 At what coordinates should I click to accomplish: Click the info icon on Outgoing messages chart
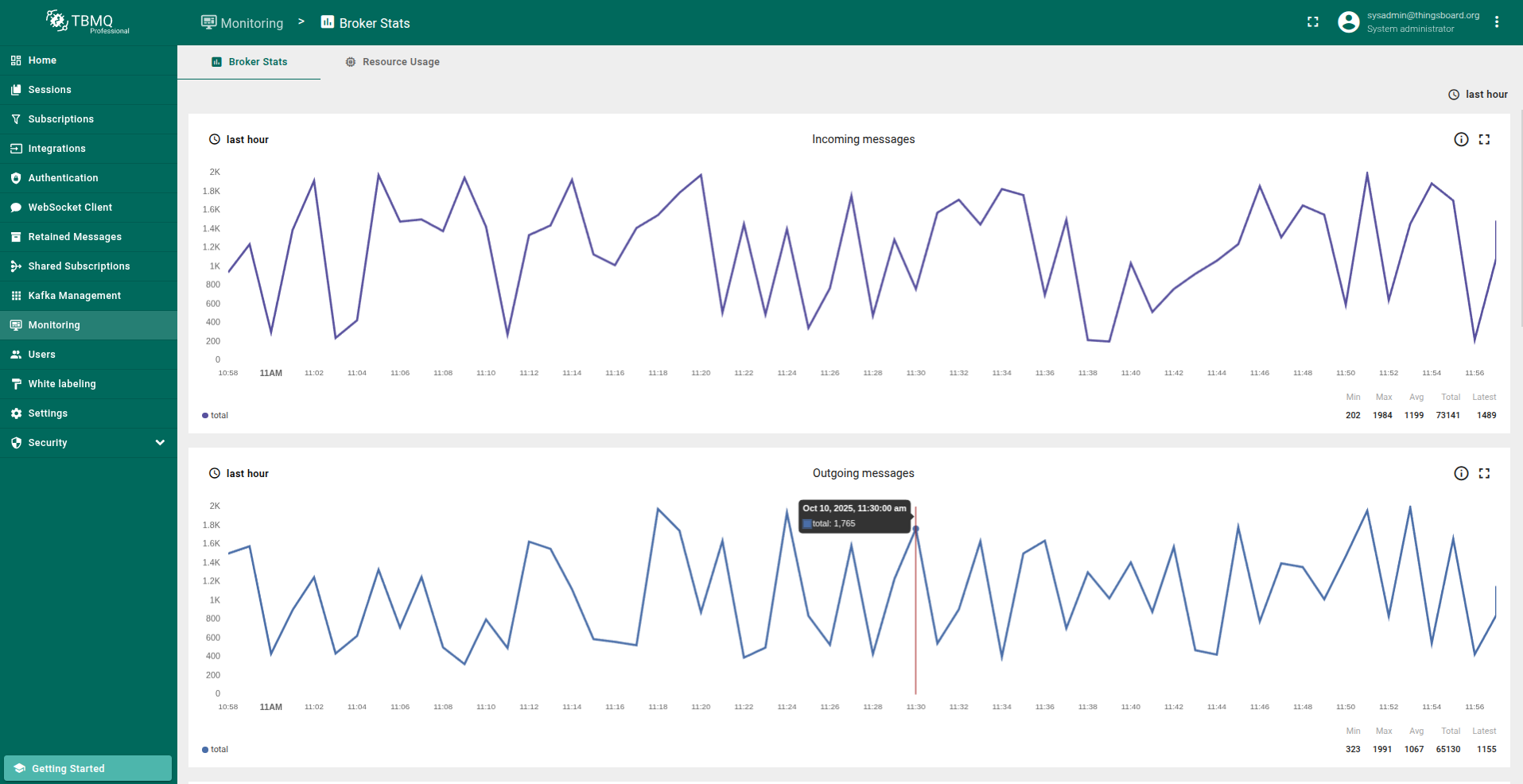1461,473
